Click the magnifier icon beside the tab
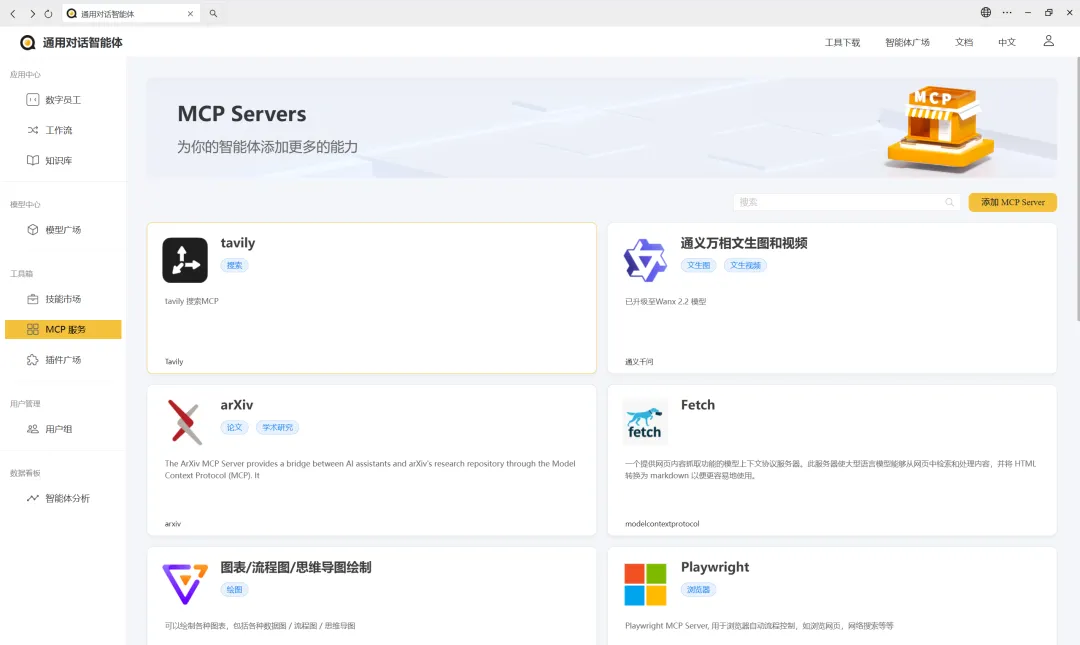Viewport: 1080px width, 645px height. click(x=214, y=13)
